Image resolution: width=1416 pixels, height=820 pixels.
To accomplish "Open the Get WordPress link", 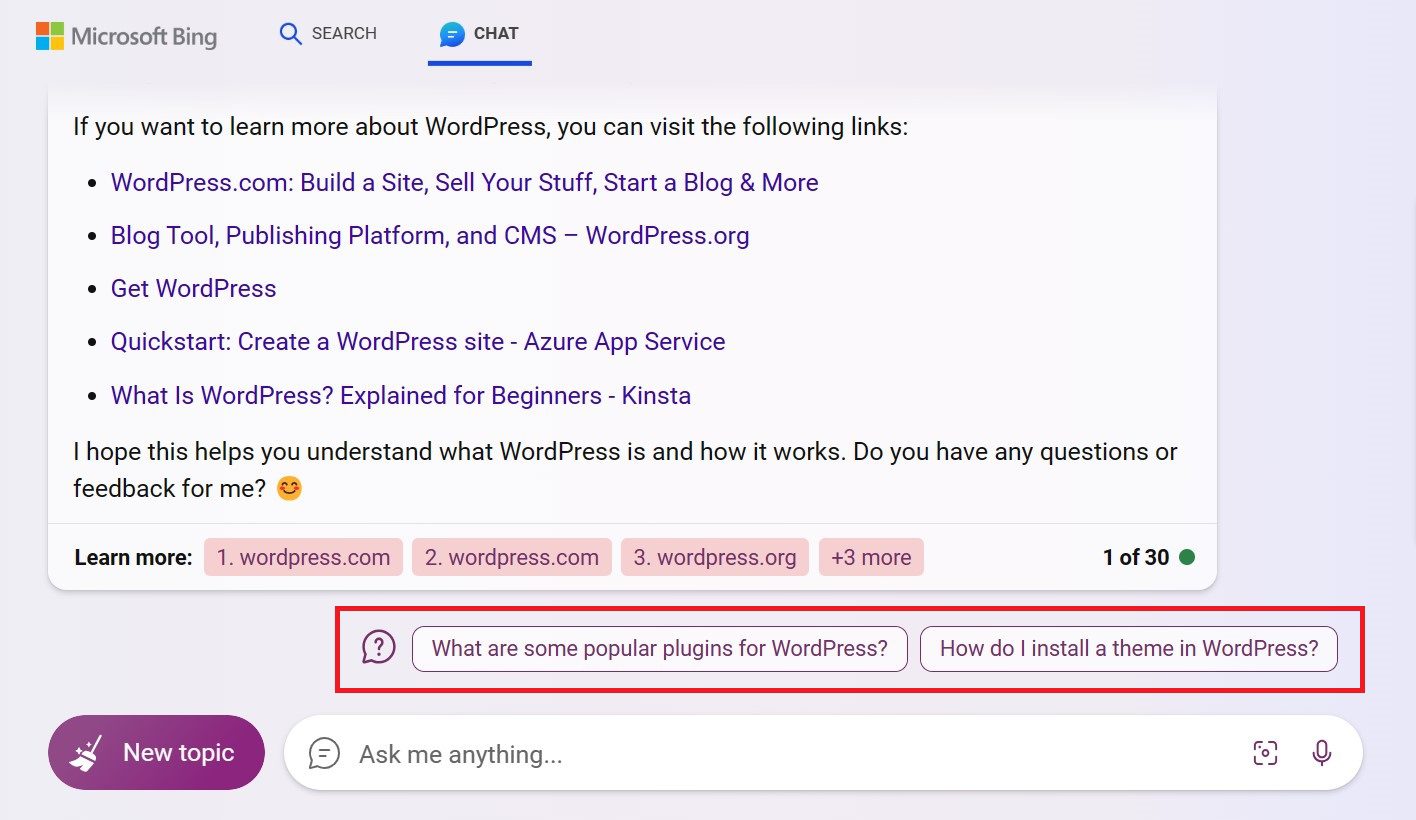I will (193, 288).
